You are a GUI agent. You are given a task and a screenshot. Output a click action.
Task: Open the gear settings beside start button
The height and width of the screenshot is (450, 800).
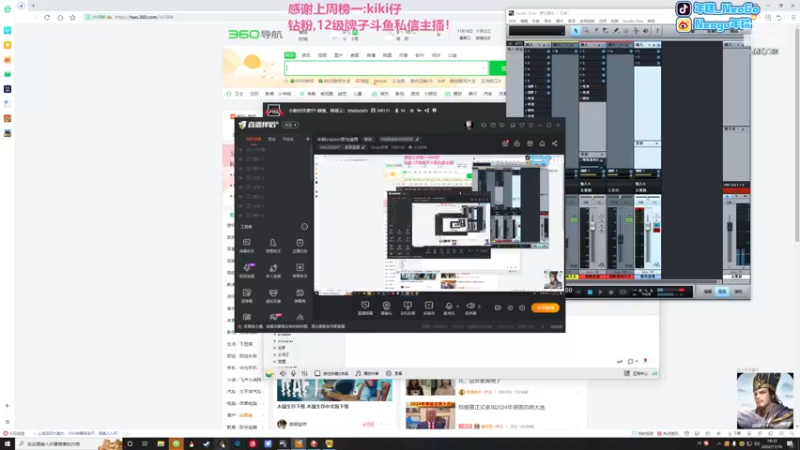522,308
